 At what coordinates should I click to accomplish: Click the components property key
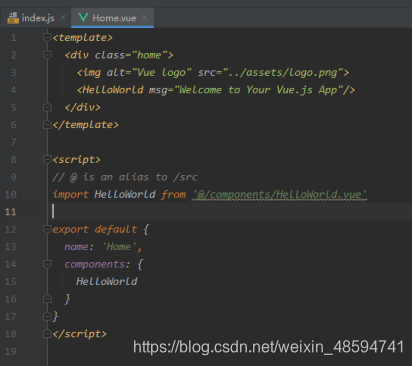coord(95,264)
